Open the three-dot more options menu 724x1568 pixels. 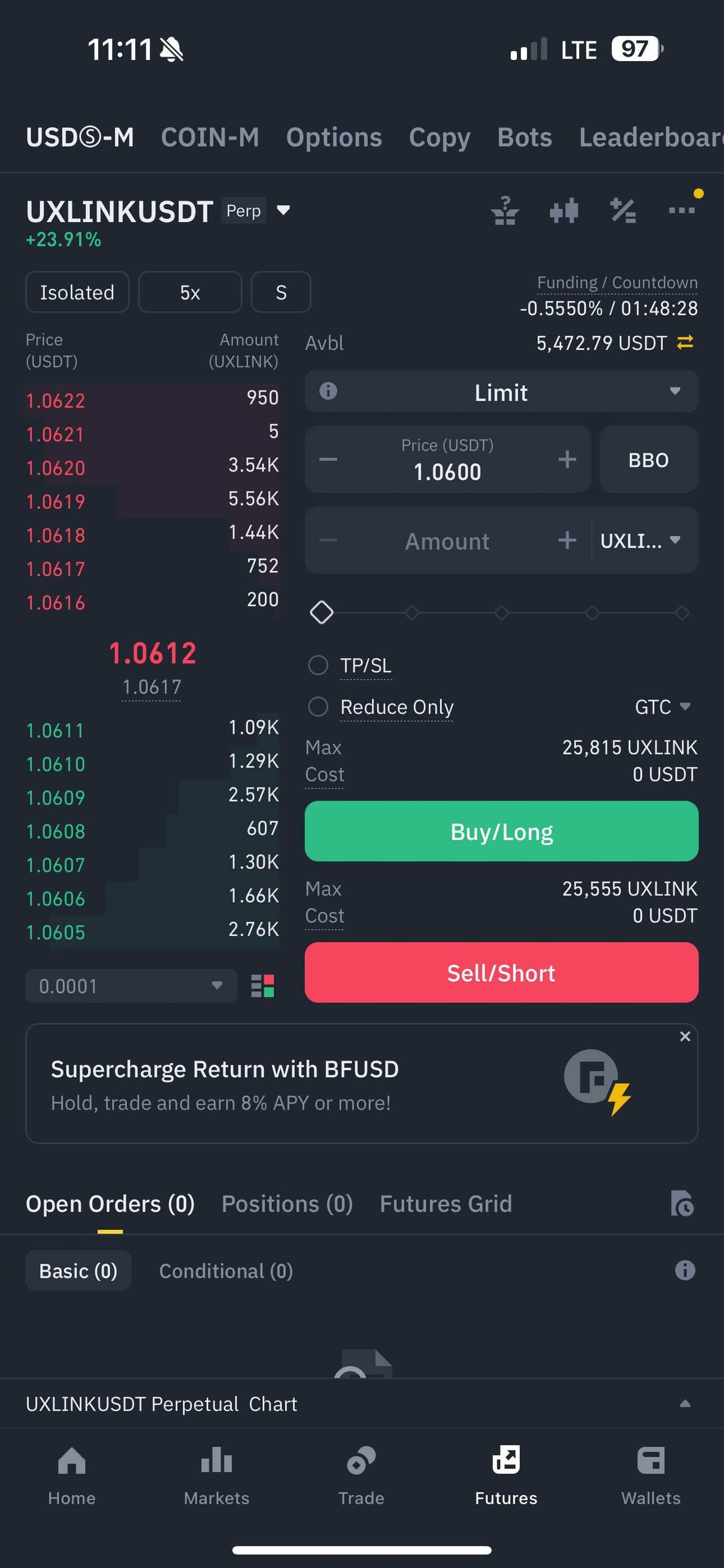coord(682,211)
